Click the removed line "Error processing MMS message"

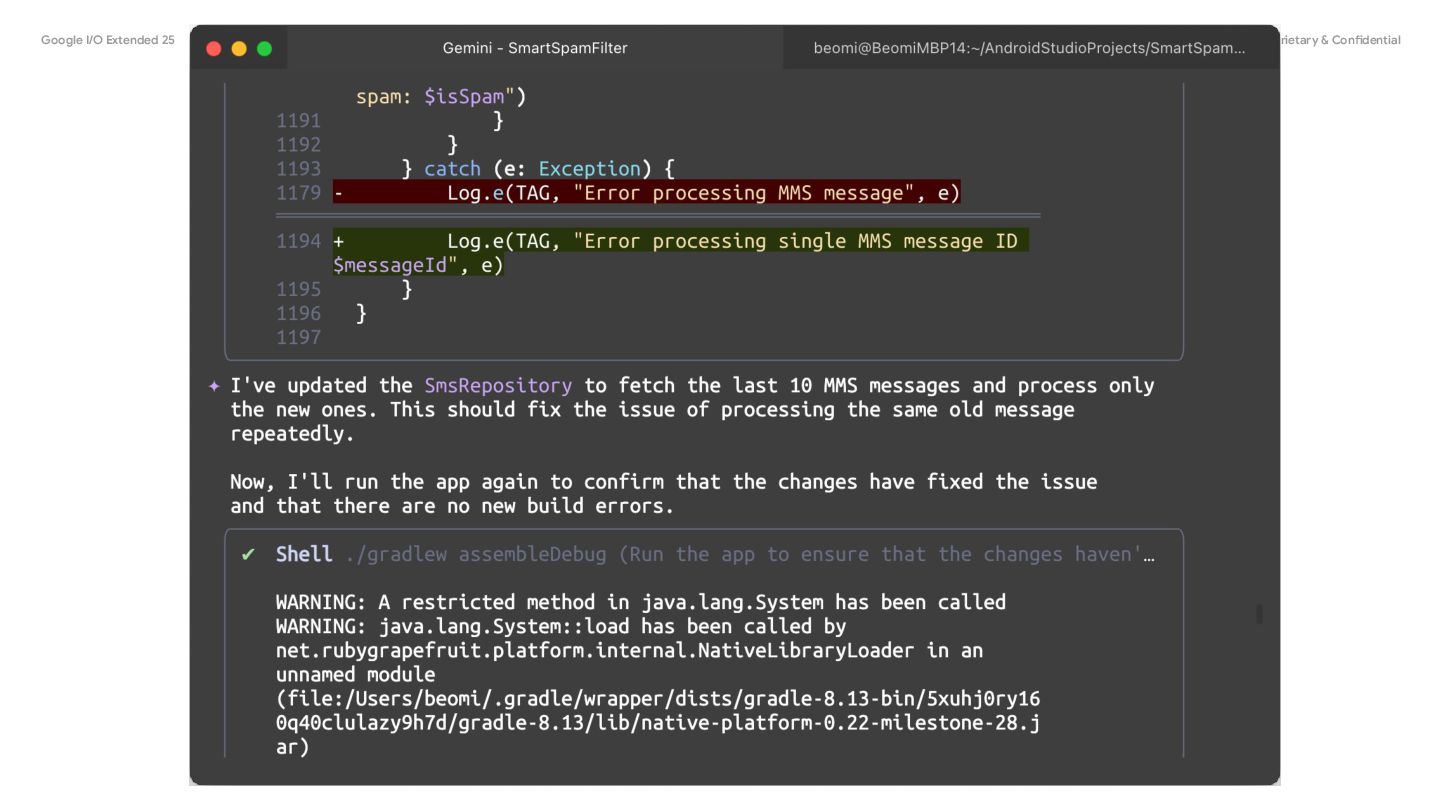[647, 192]
